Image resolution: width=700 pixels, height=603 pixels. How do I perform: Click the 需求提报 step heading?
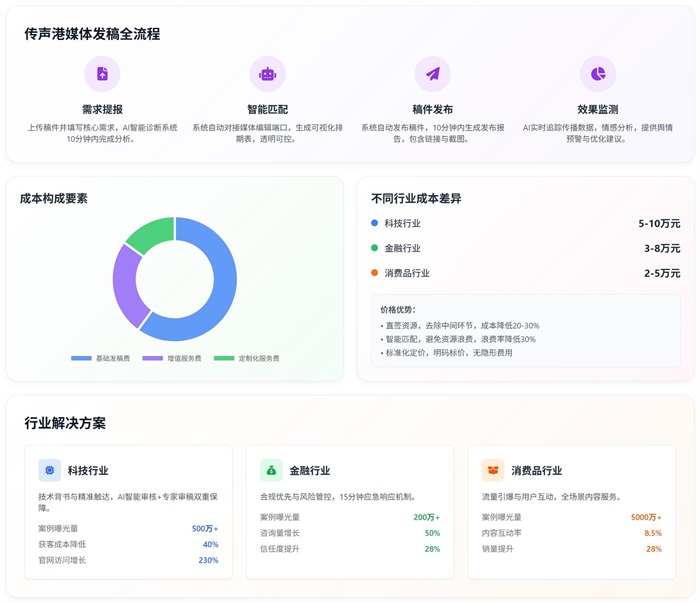[102, 109]
